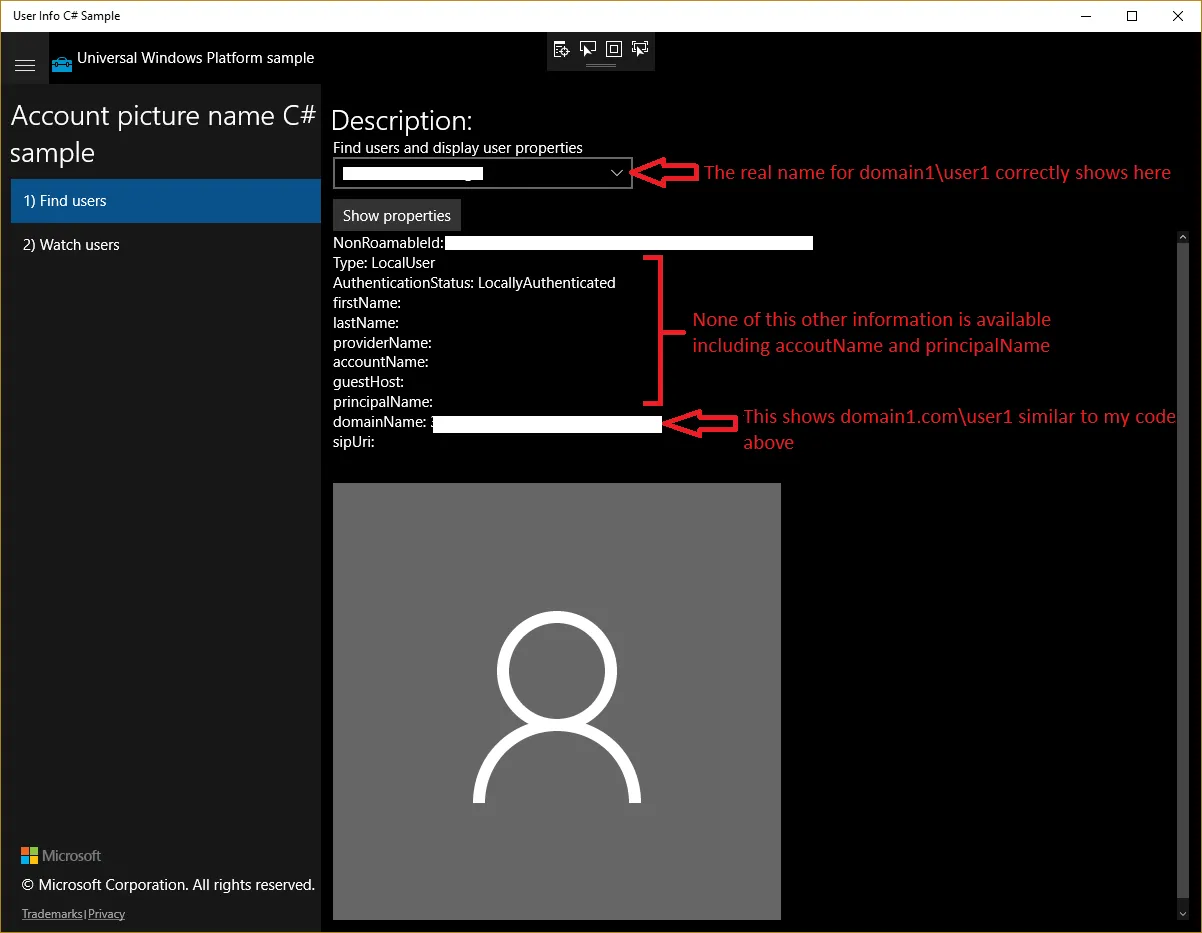Select the "2) Watch users" scenario
Screen dimensions: 1202x933
click(x=166, y=245)
